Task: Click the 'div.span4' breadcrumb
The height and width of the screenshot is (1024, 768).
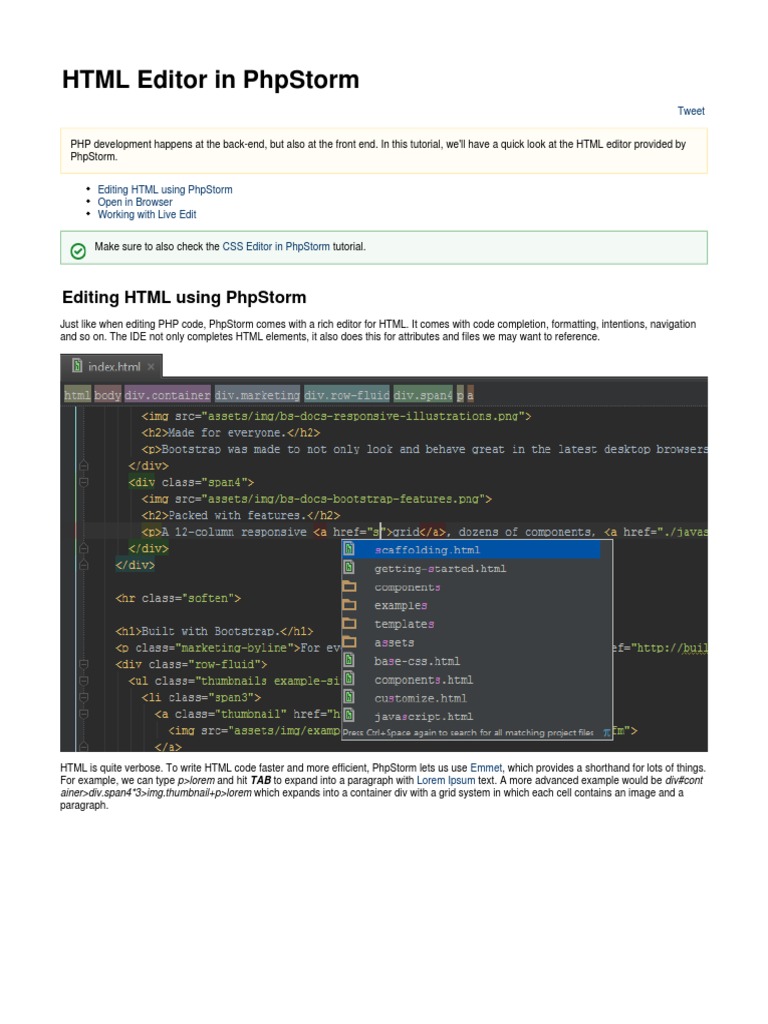Action: pyautogui.click(x=423, y=395)
